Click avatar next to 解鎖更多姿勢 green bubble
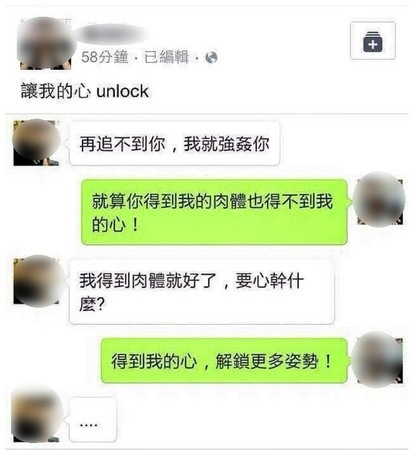Screen dimensions: 413x450 pyautogui.click(x=380, y=360)
